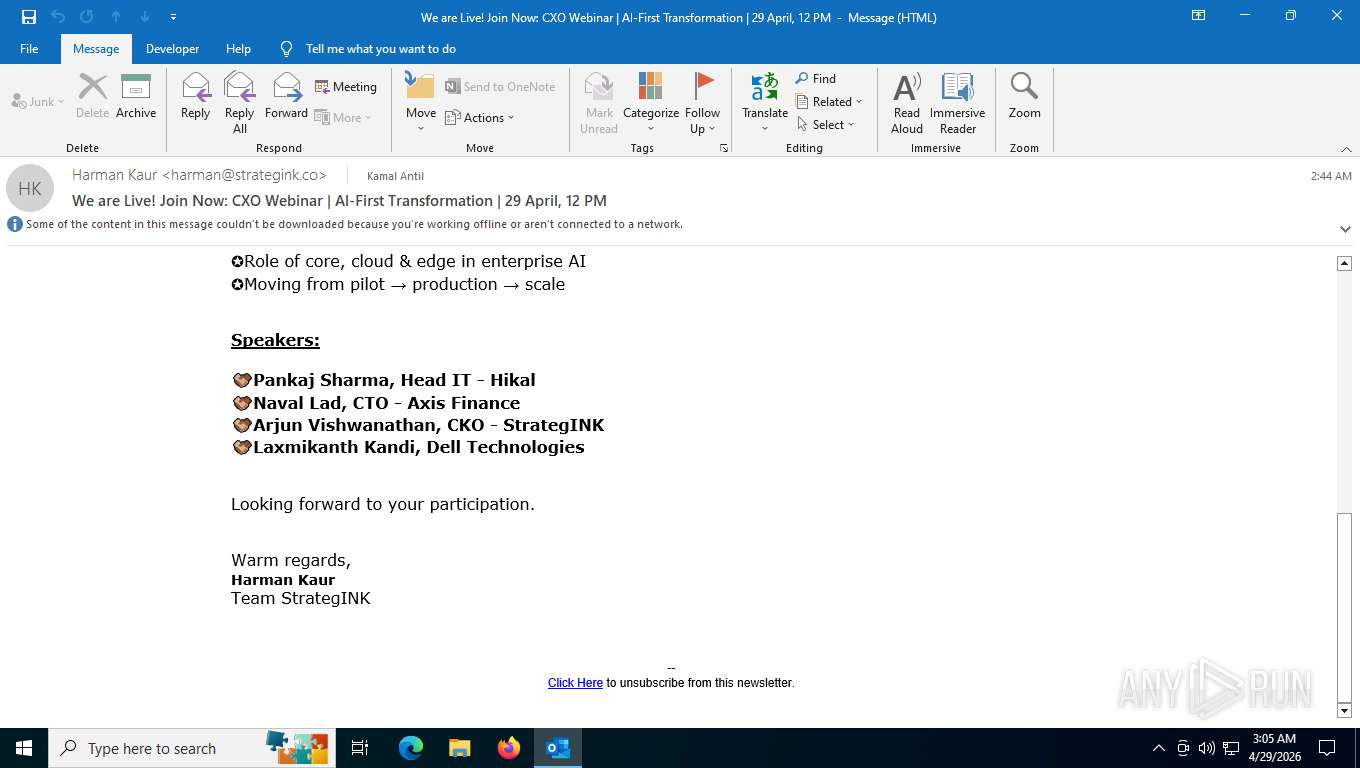Click the Speakers: heading
The image size is (1360, 768).
coord(275,340)
